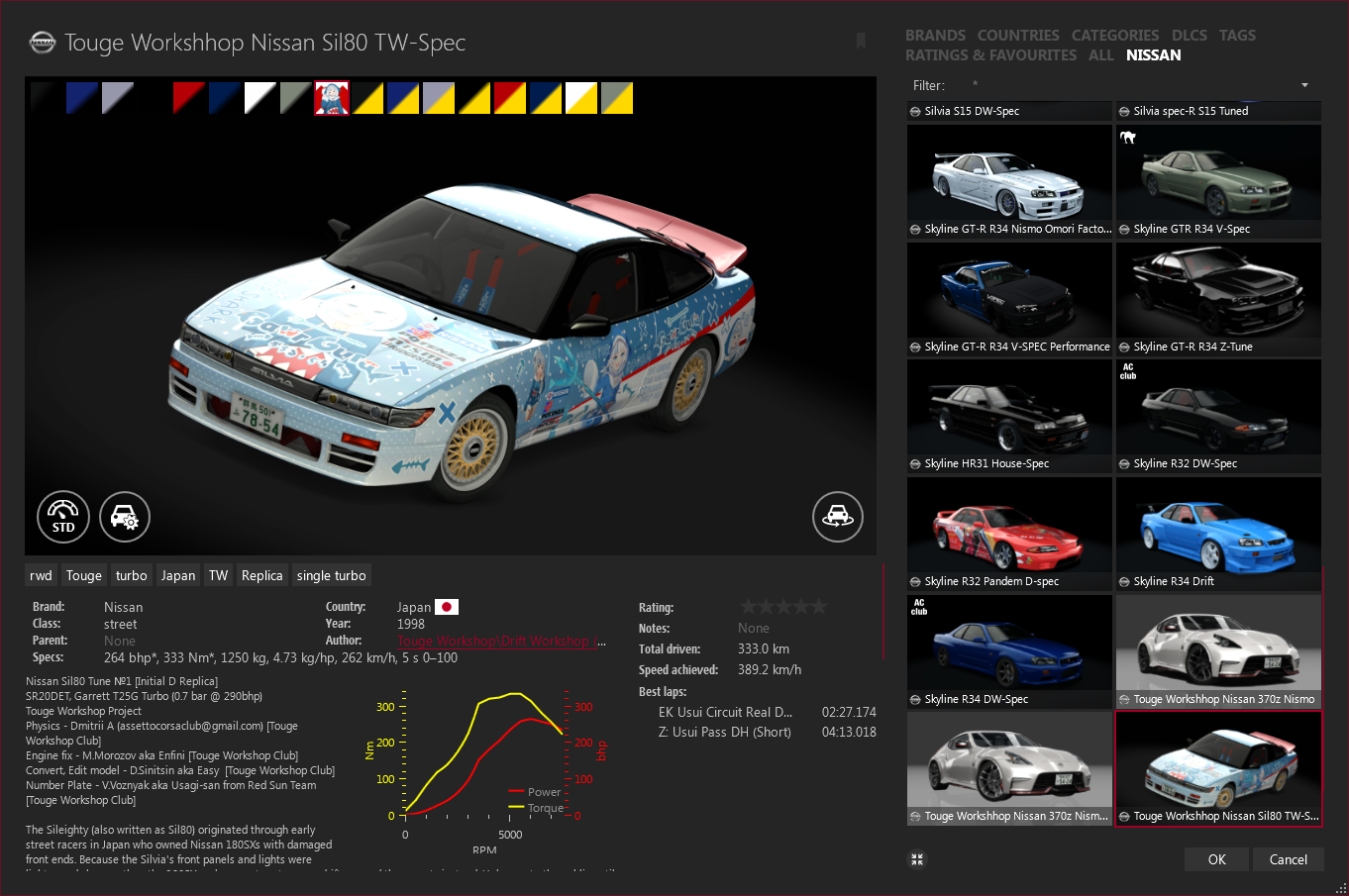This screenshot has width=1349, height=896.
Task: Click the Parent value None
Action: click(120, 642)
